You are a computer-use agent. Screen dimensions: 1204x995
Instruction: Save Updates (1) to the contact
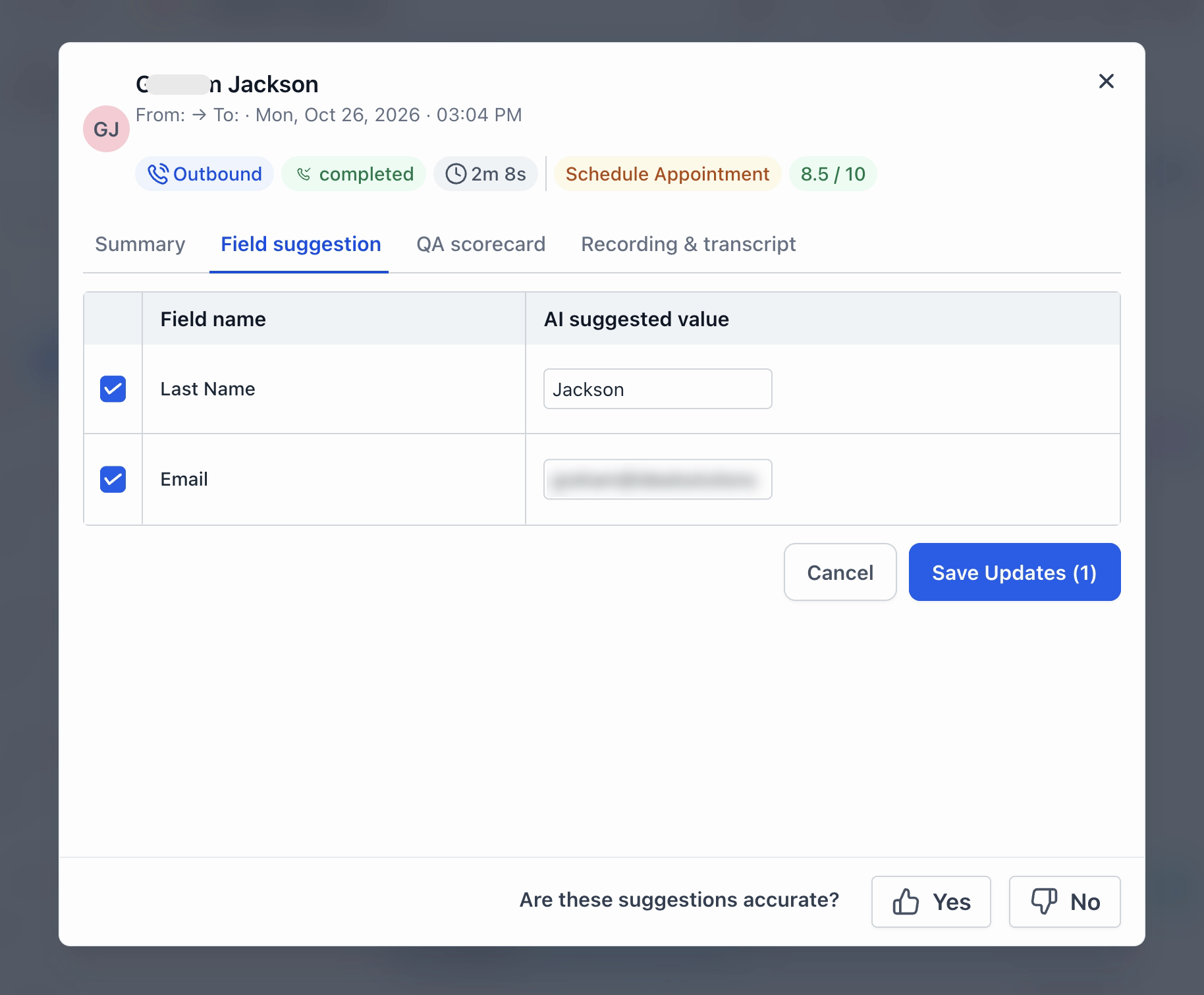coord(1015,572)
